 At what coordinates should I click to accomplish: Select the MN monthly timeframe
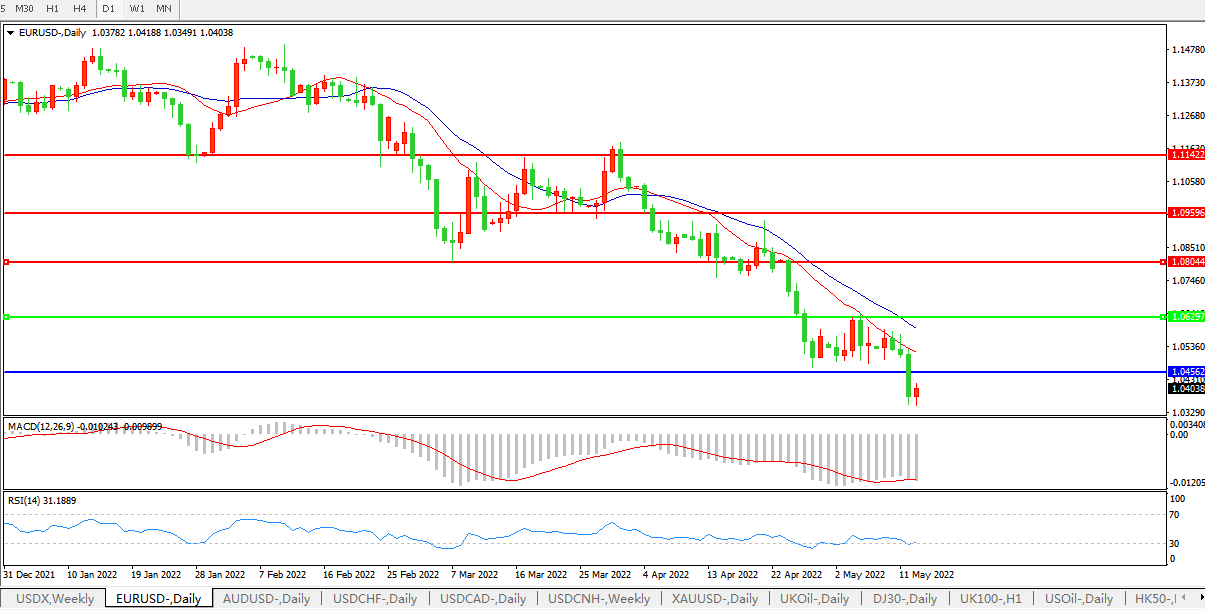(164, 9)
